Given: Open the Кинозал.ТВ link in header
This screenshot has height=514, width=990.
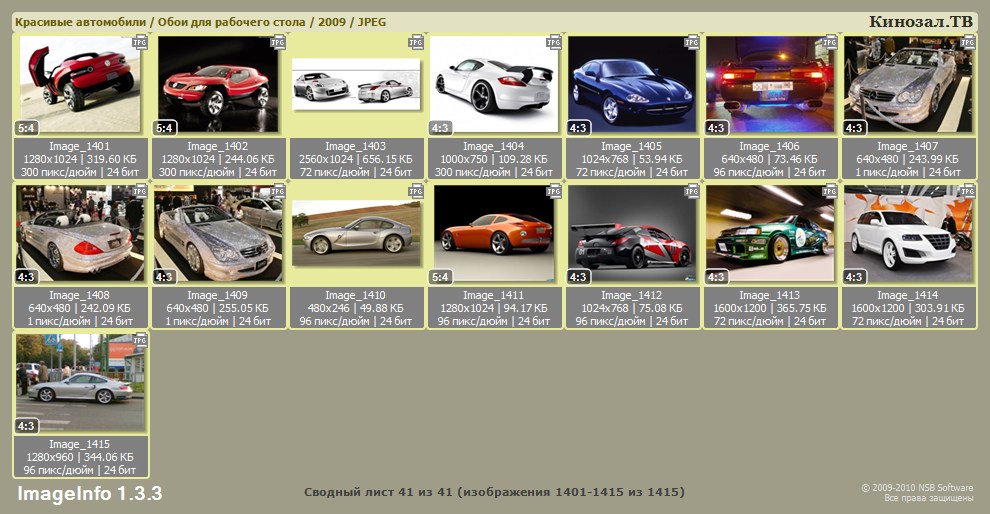Looking at the screenshot, I should [x=920, y=21].
